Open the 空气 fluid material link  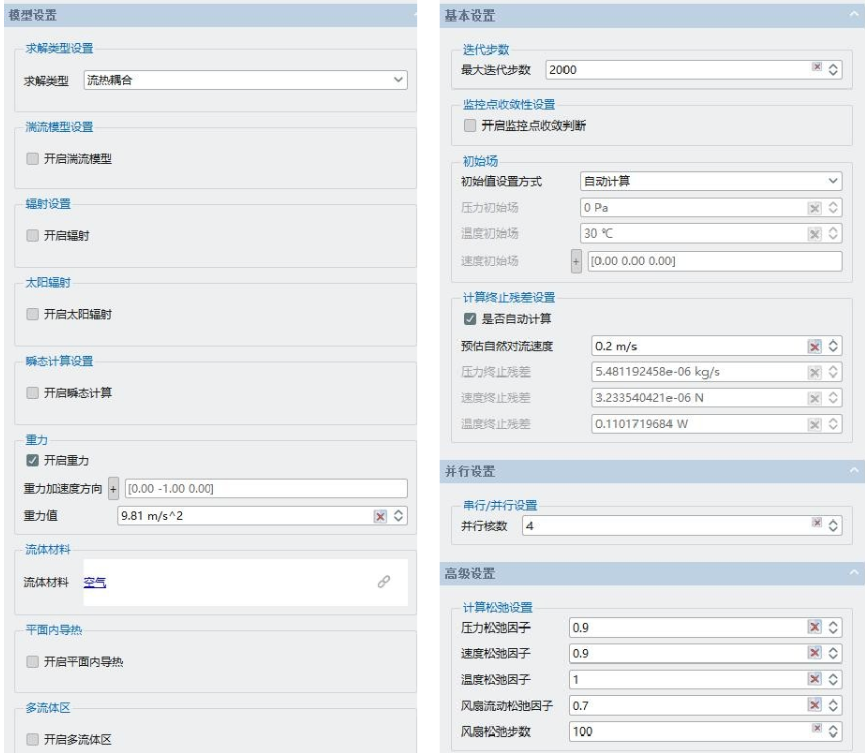[95, 582]
